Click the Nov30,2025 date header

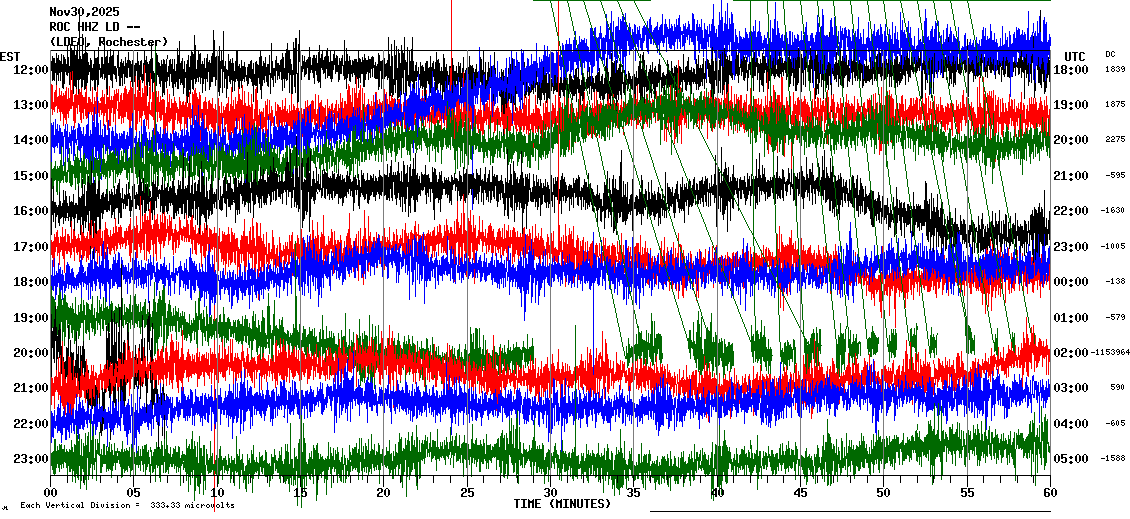click(x=84, y=12)
